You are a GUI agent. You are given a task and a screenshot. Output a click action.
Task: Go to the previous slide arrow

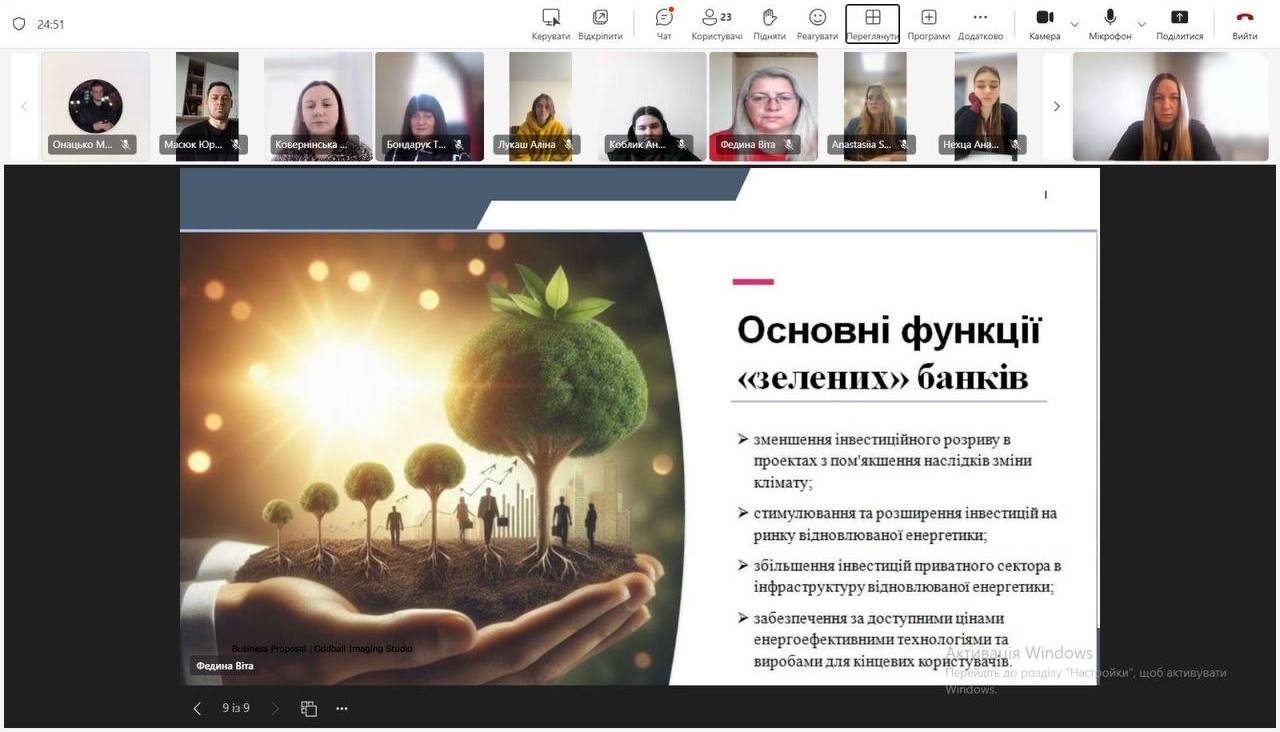197,708
